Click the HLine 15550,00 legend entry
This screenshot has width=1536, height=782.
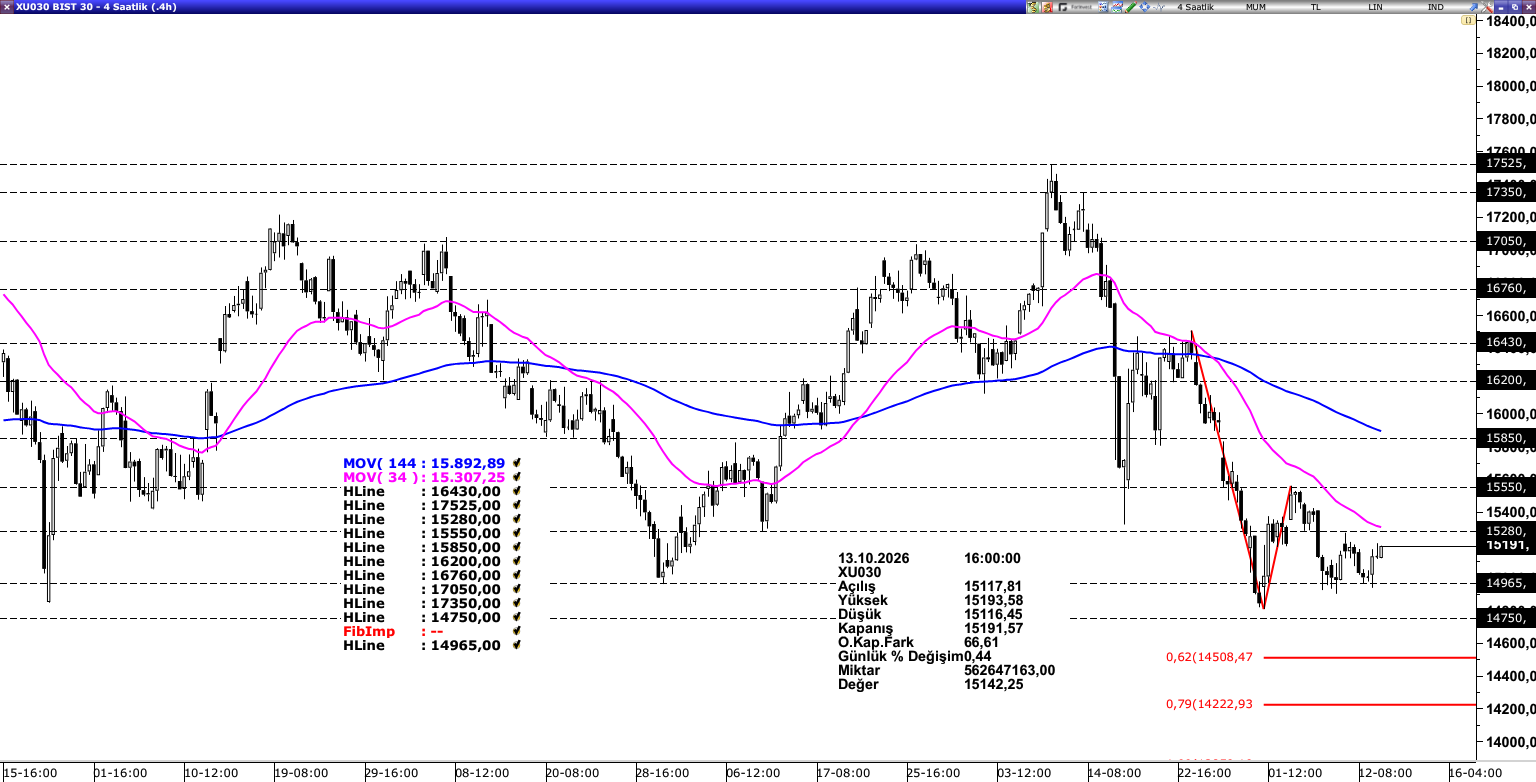coord(422,533)
